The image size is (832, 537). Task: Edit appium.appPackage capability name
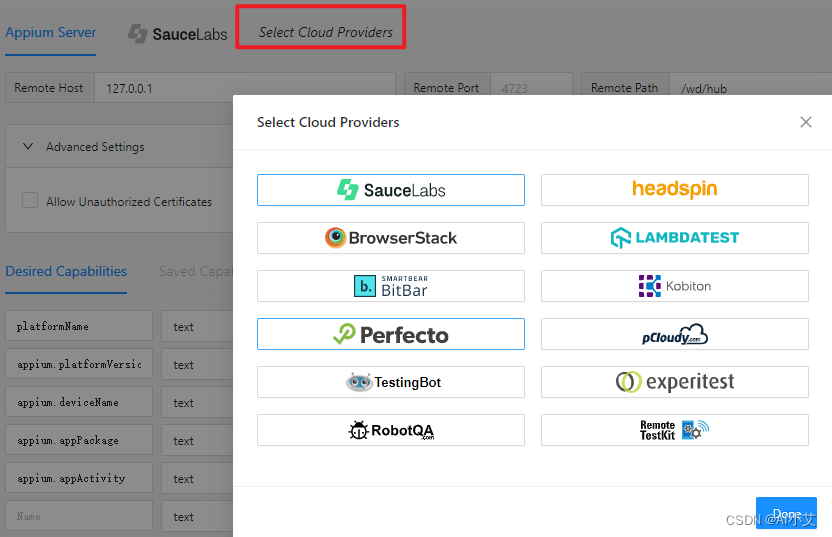[x=79, y=440]
